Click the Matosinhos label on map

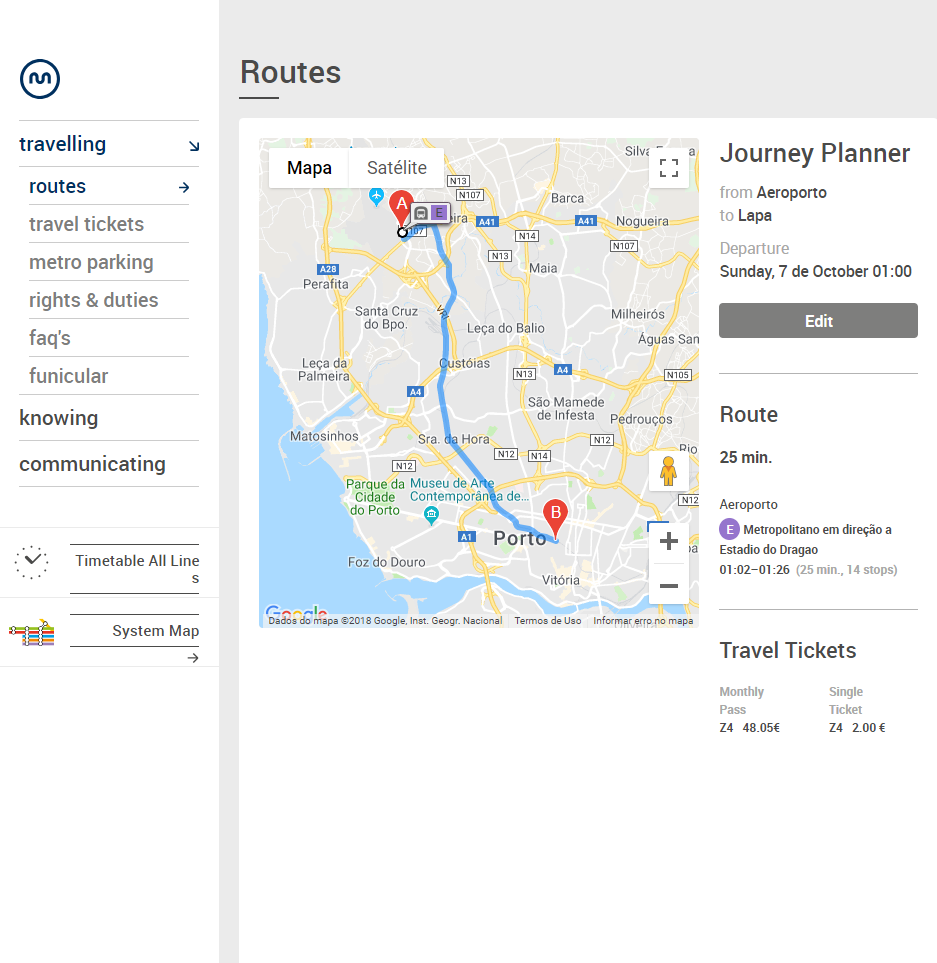(324, 436)
